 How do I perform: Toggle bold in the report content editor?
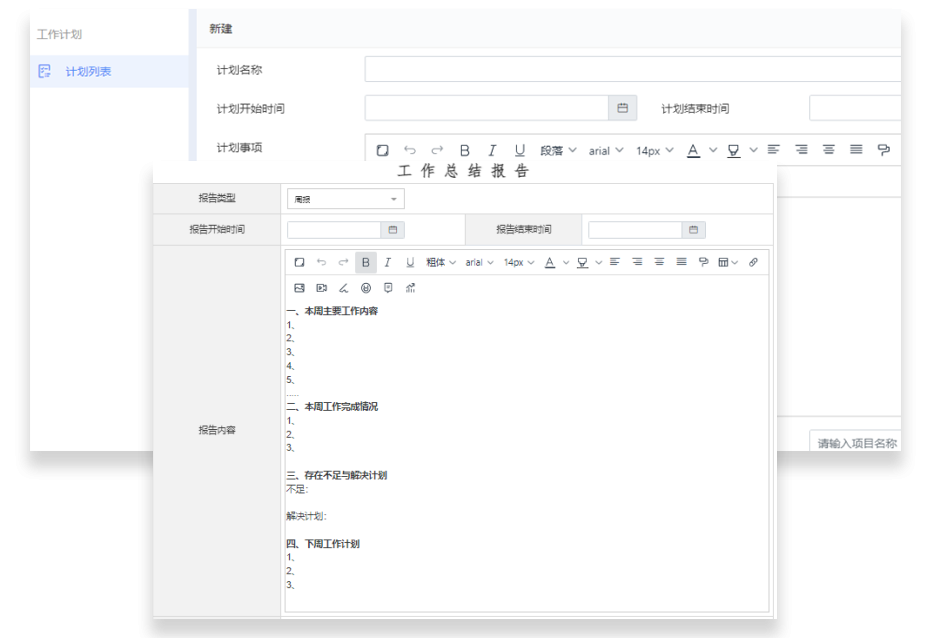(366, 262)
